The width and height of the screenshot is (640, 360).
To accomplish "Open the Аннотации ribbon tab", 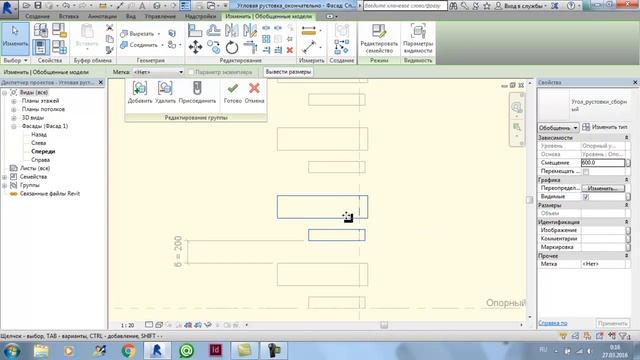I will [x=102, y=16].
